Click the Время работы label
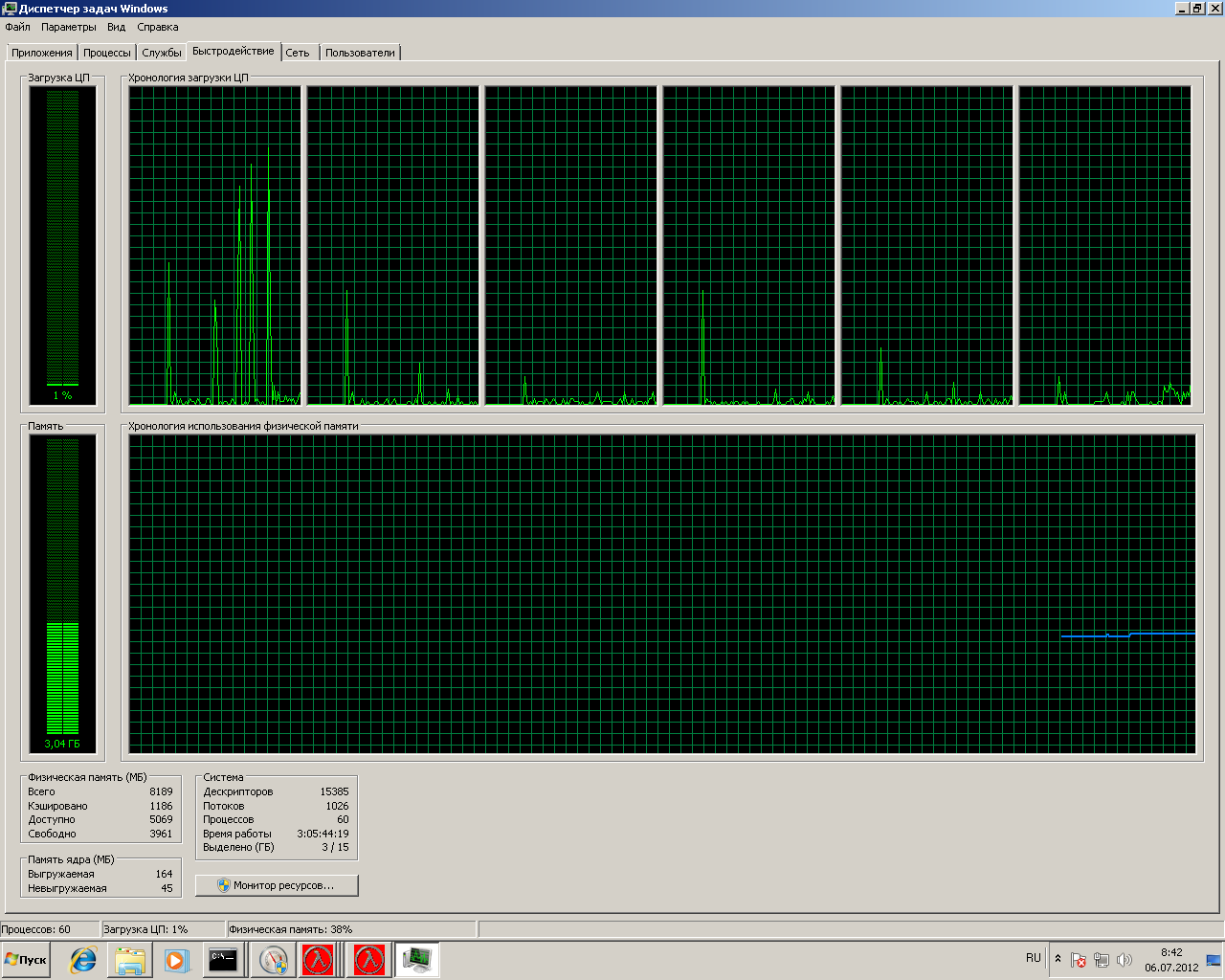1225x980 pixels. tap(237, 834)
